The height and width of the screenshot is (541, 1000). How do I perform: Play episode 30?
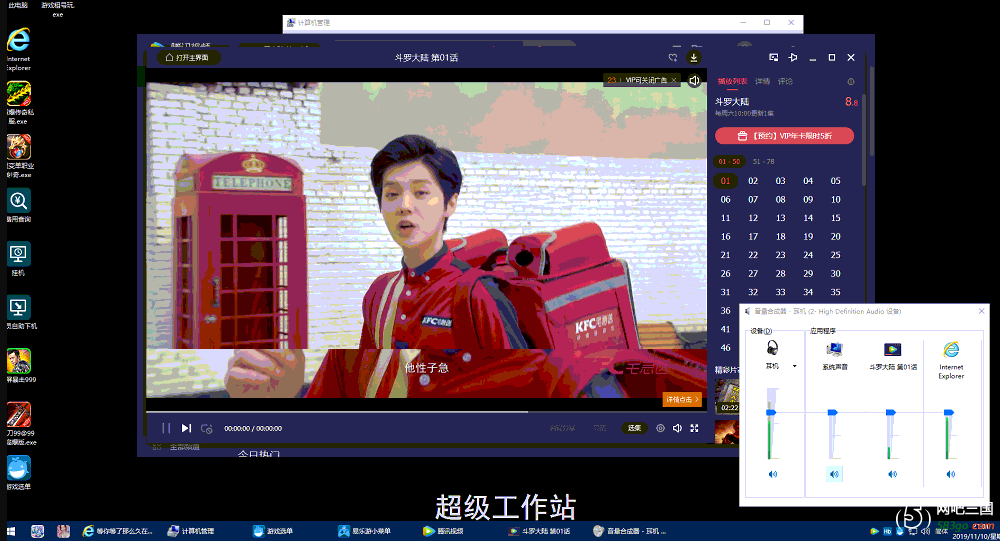835,274
